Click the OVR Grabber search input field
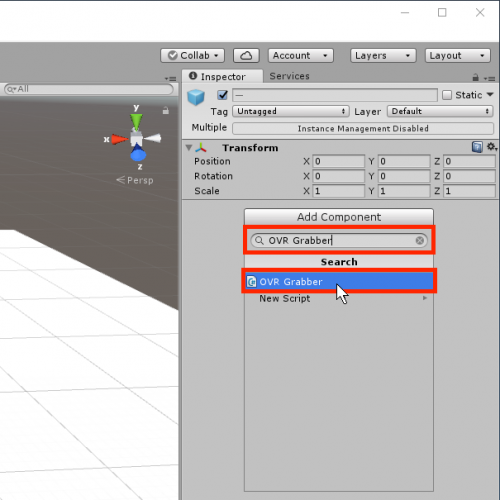 (x=339, y=240)
